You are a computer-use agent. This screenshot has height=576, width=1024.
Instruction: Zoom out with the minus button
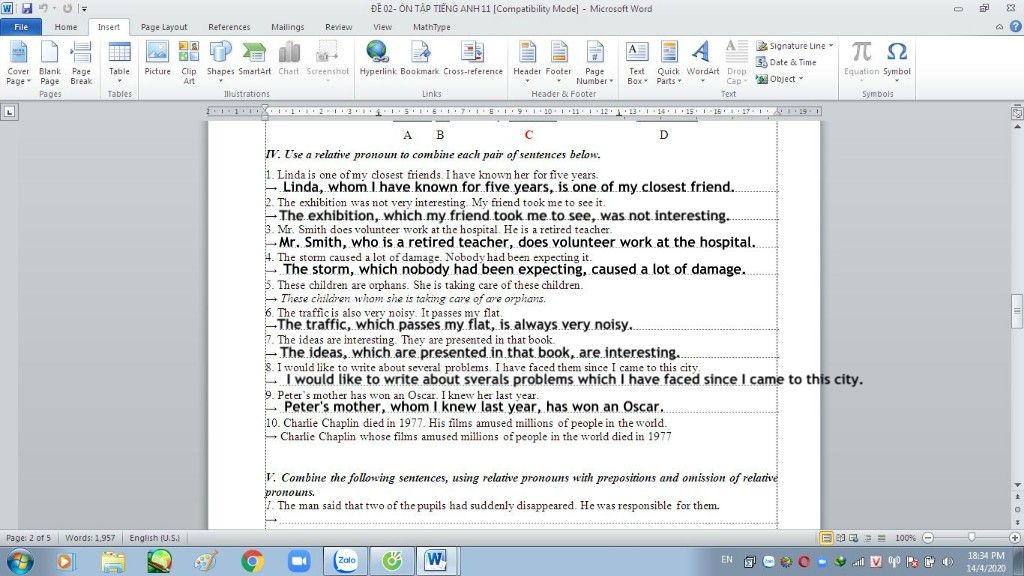[x=928, y=538]
